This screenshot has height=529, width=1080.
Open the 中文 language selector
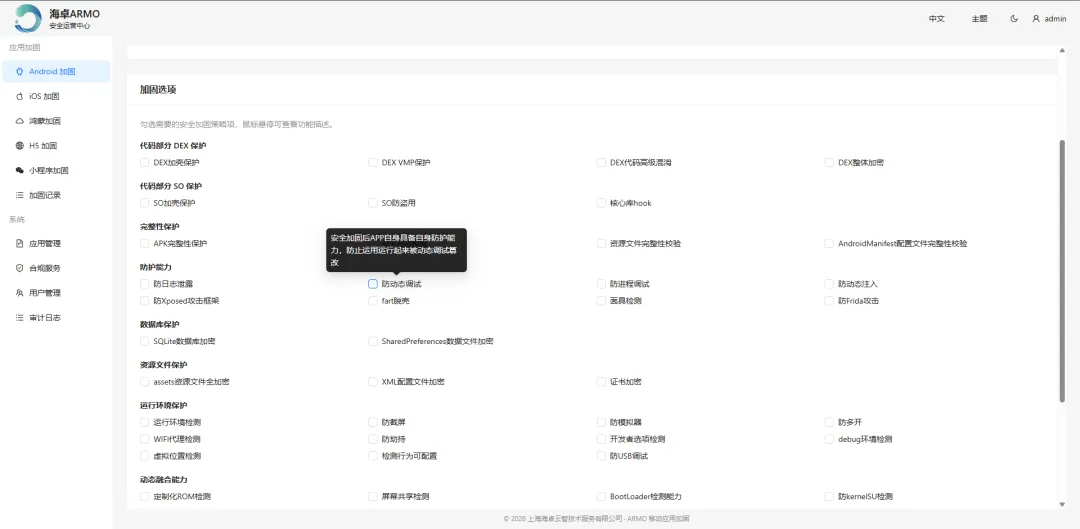[x=937, y=19]
